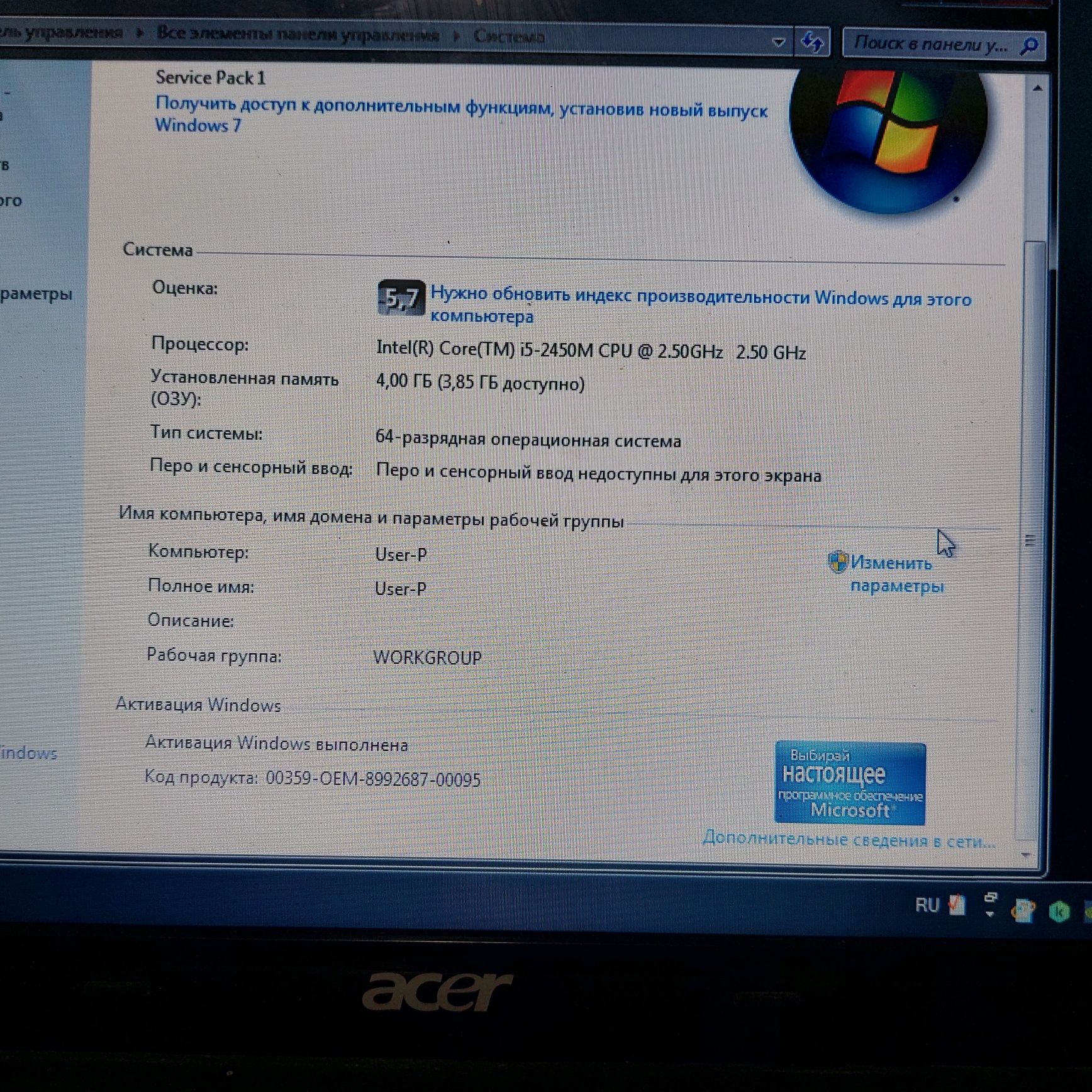Click the WORKGROUP value
The image size is (1092, 1092).
(x=427, y=657)
